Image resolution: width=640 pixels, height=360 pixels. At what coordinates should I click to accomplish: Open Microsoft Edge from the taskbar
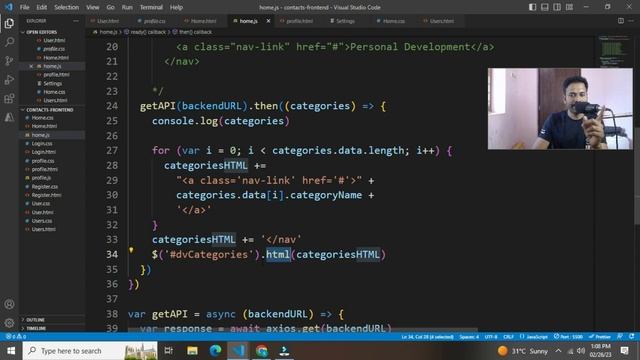coord(216,351)
